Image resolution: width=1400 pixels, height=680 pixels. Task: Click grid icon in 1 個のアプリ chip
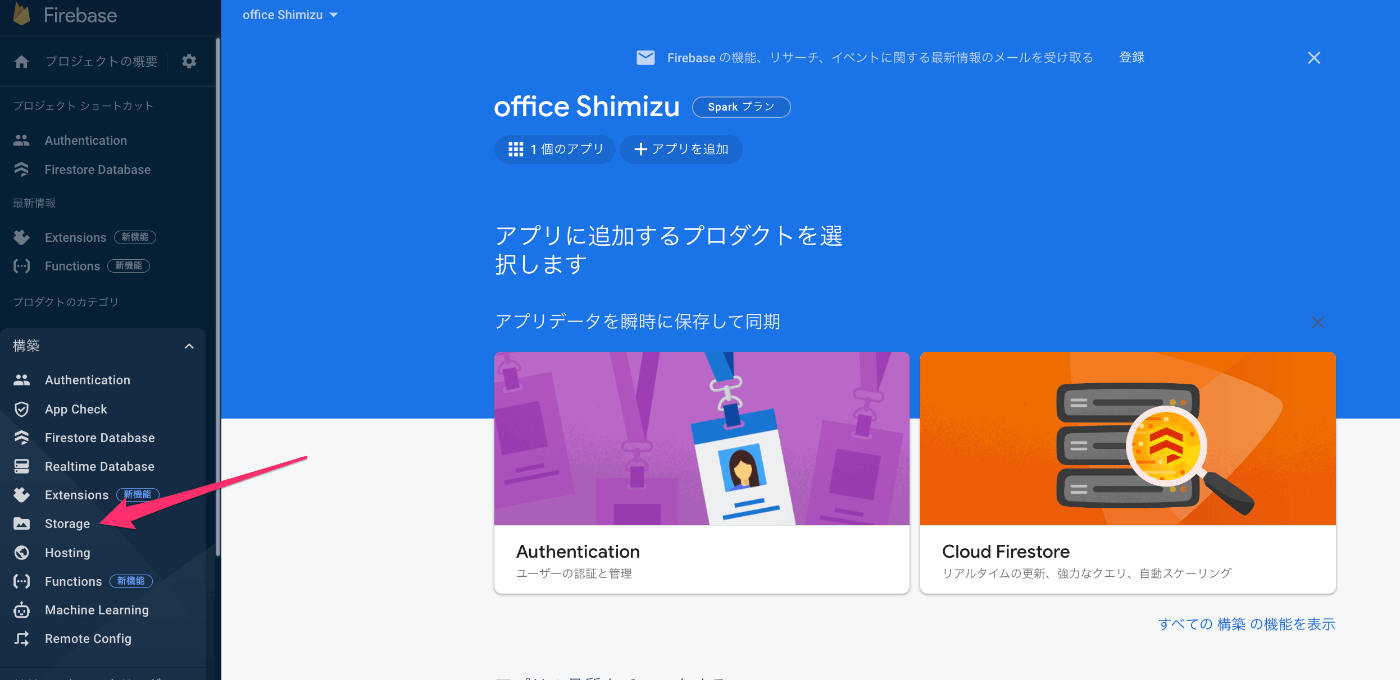coord(516,149)
